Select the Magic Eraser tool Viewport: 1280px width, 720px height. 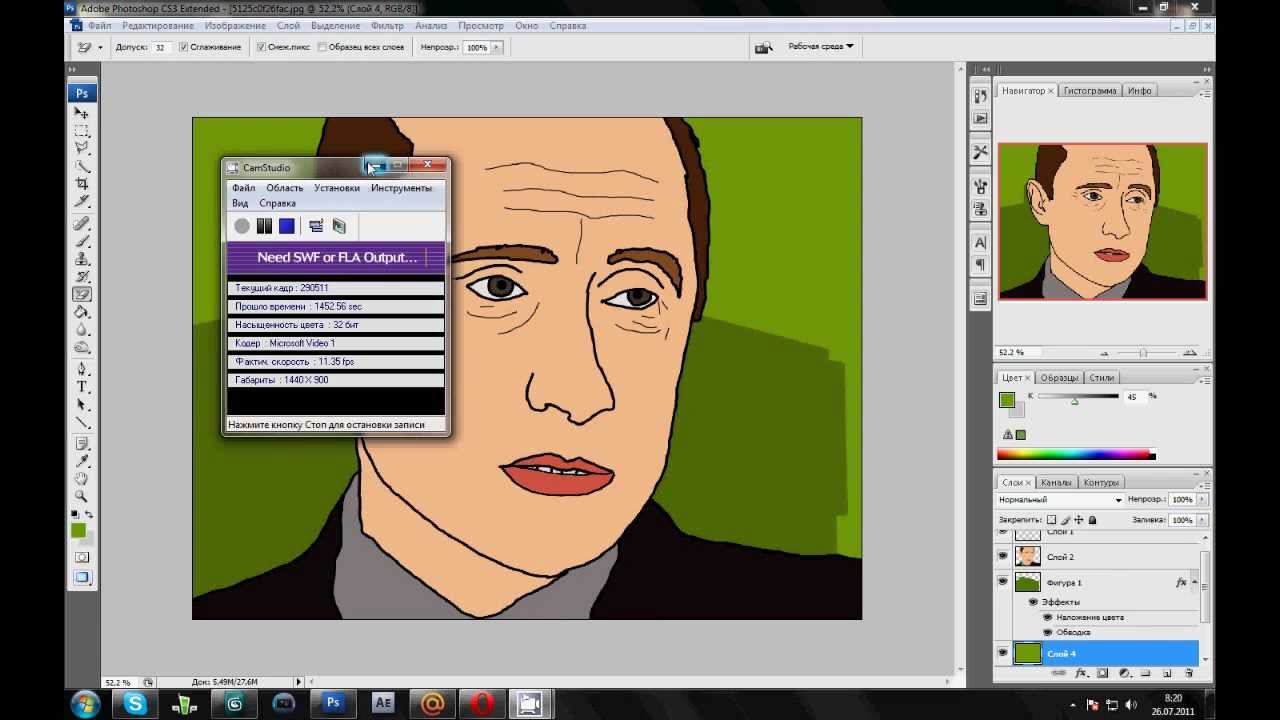(82, 294)
